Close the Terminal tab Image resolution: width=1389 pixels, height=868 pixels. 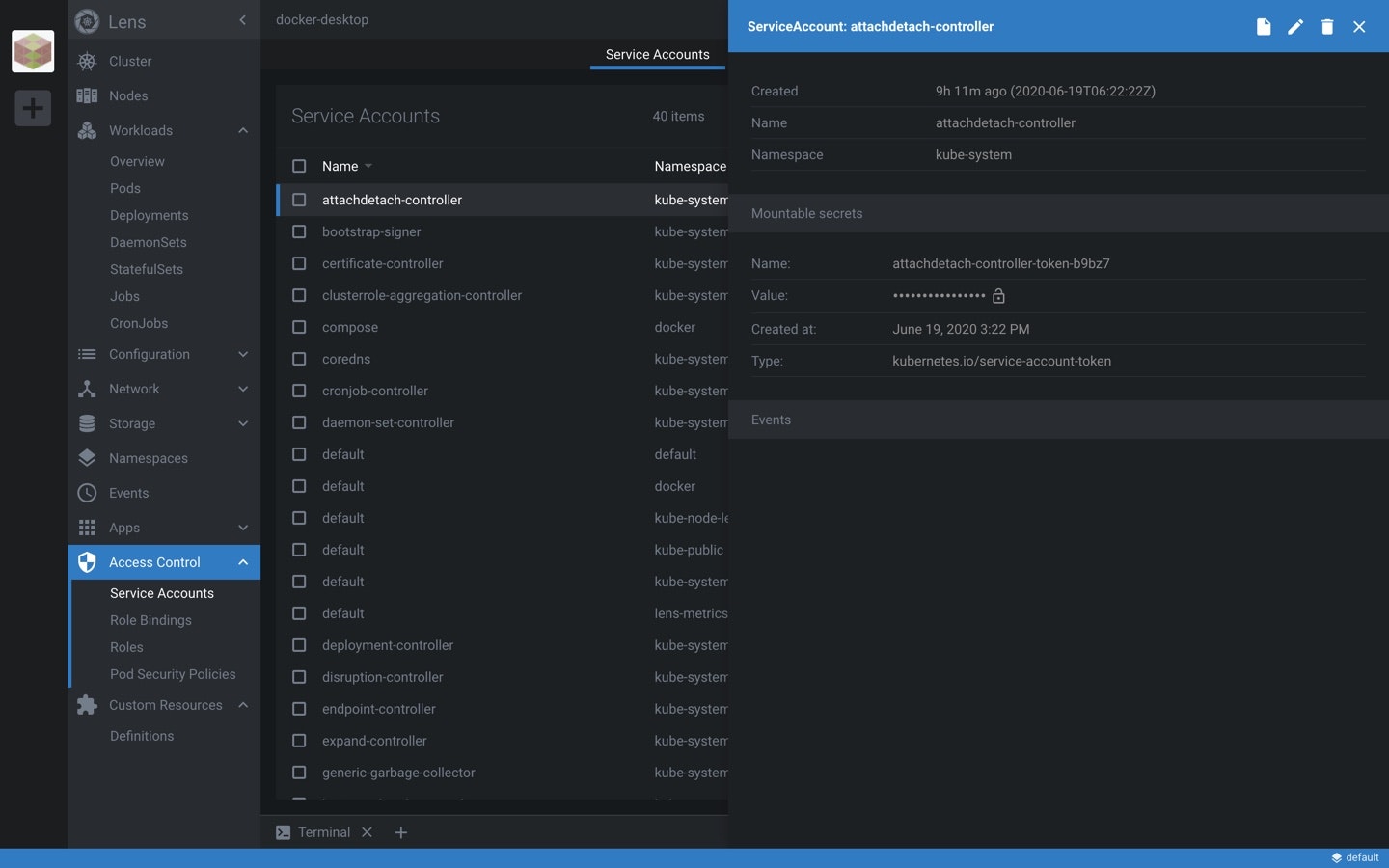[367, 832]
